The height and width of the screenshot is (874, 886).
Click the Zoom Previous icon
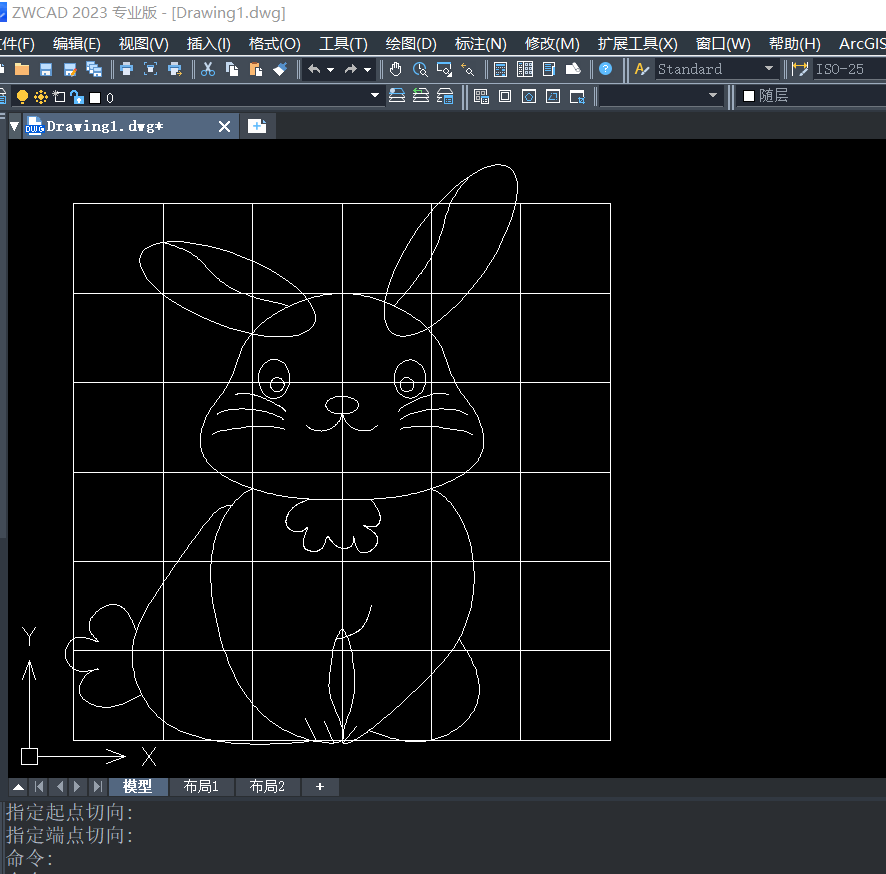point(468,69)
